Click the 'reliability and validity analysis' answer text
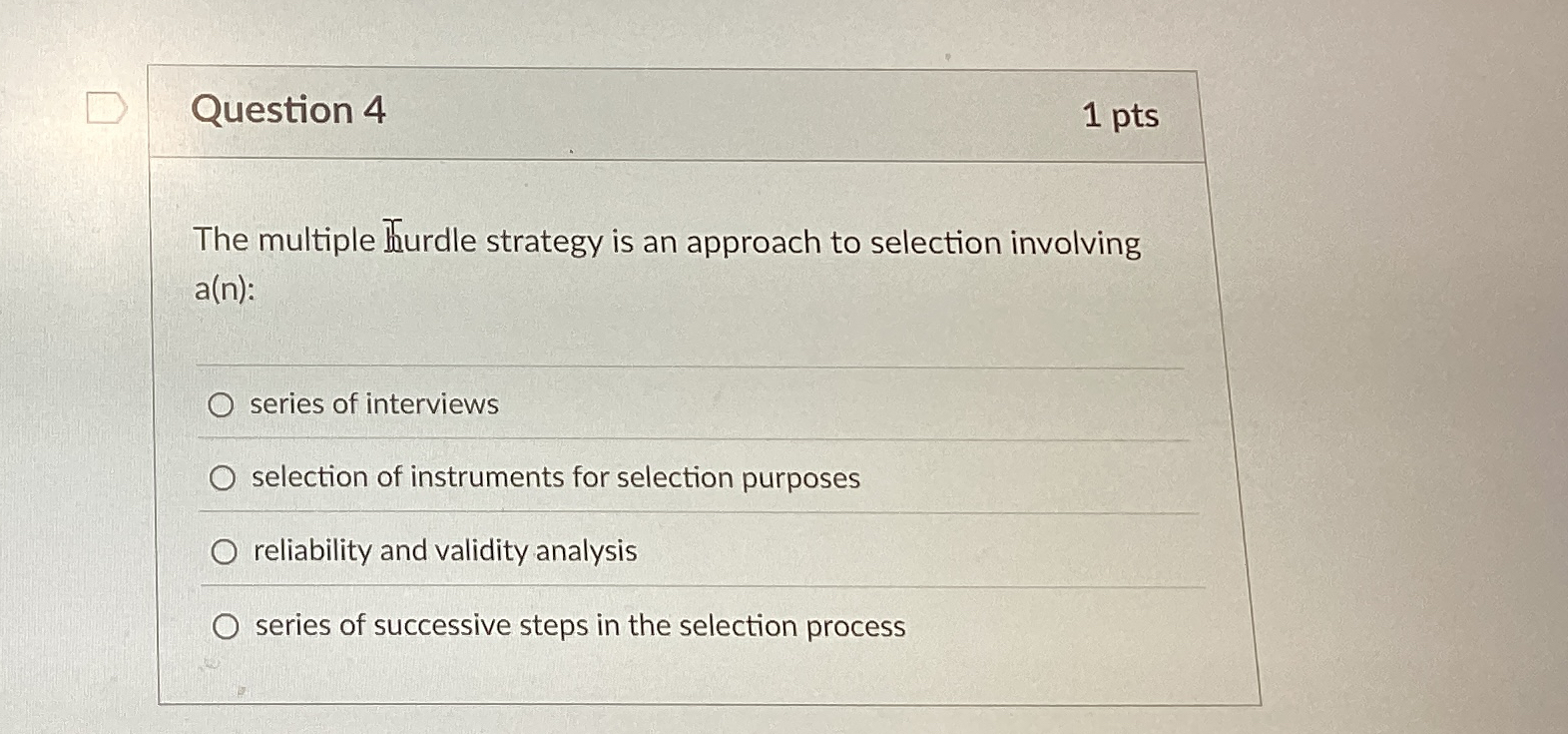This screenshot has height=734, width=1568. [443, 551]
